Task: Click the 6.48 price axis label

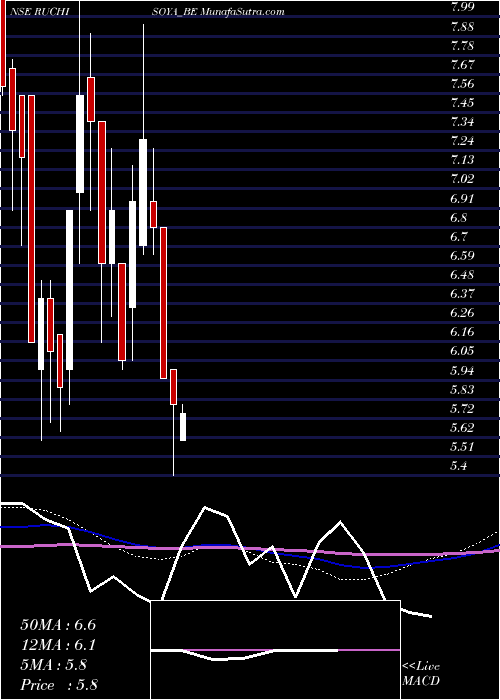Action: pyautogui.click(x=463, y=274)
